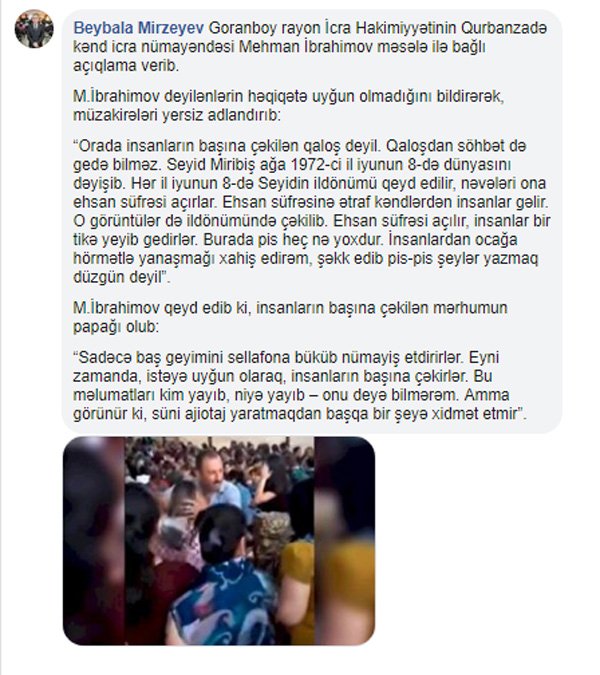The image size is (600, 675).
Task: Open the attached crowd video thumbnail
Action: pos(219,540)
